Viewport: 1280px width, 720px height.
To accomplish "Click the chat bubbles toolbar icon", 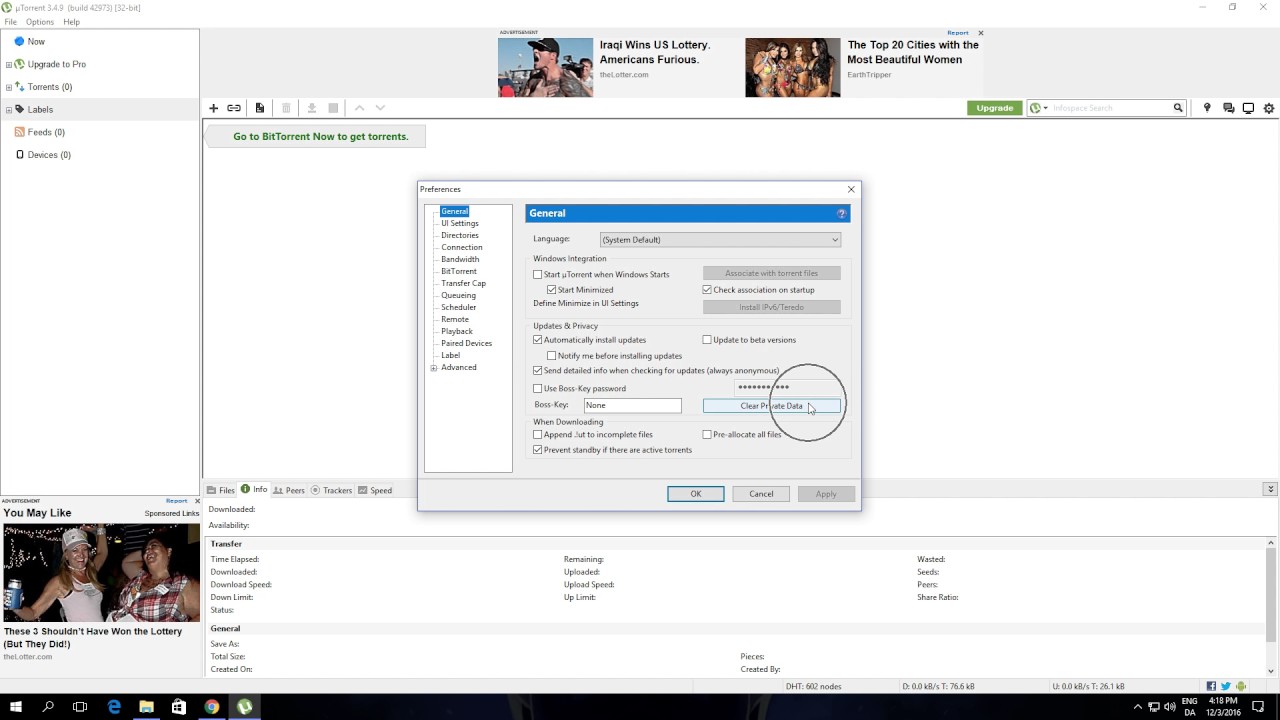I will (1229, 108).
